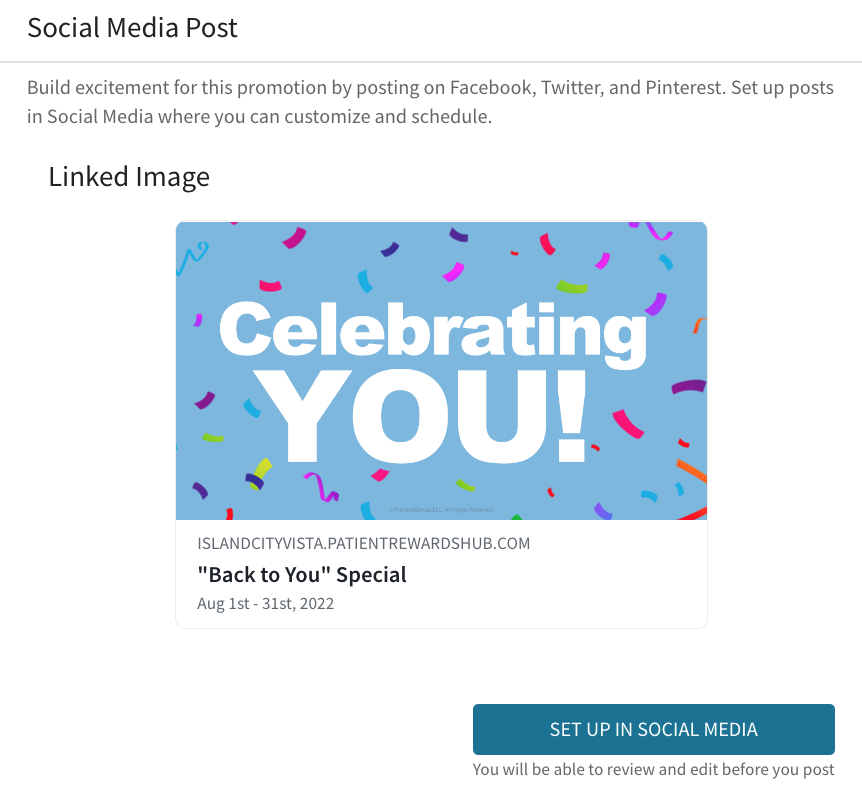This screenshot has height=804, width=862.
Task: Select the Aug 1st - 31st, 2022 date
Action: point(266,604)
